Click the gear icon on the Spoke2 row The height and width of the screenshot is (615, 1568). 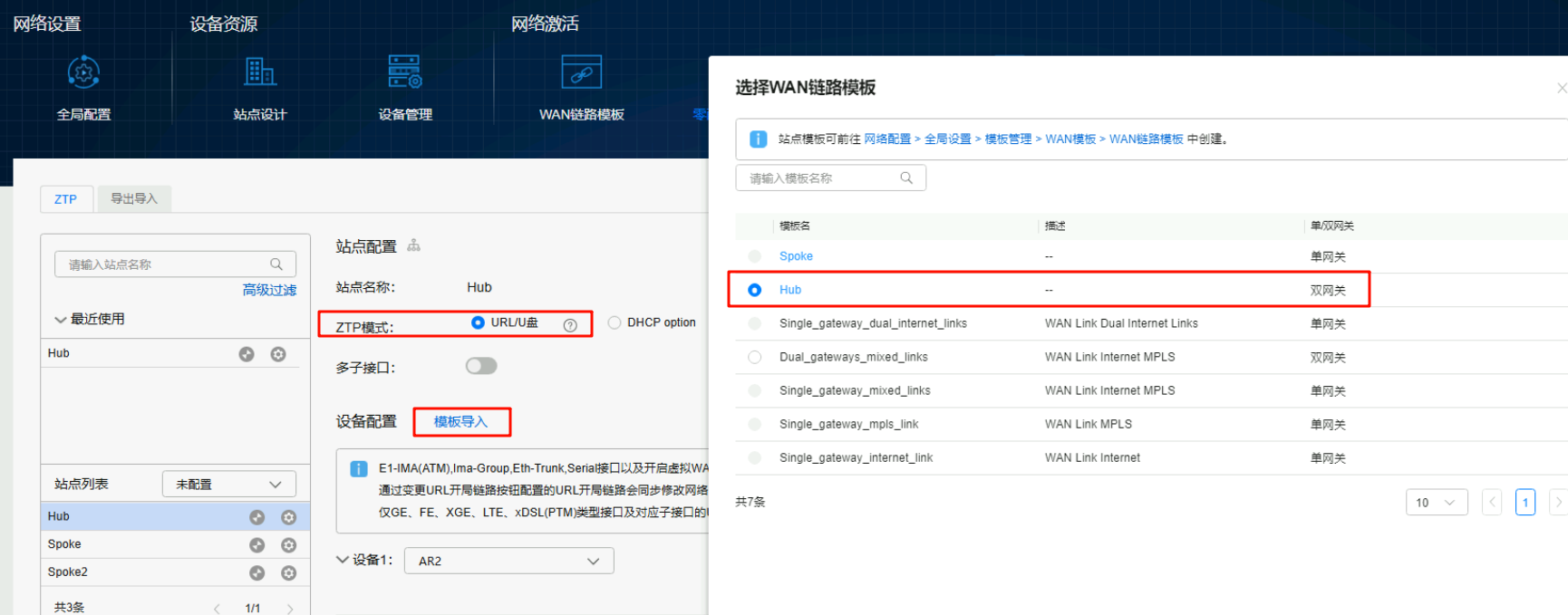pos(288,572)
